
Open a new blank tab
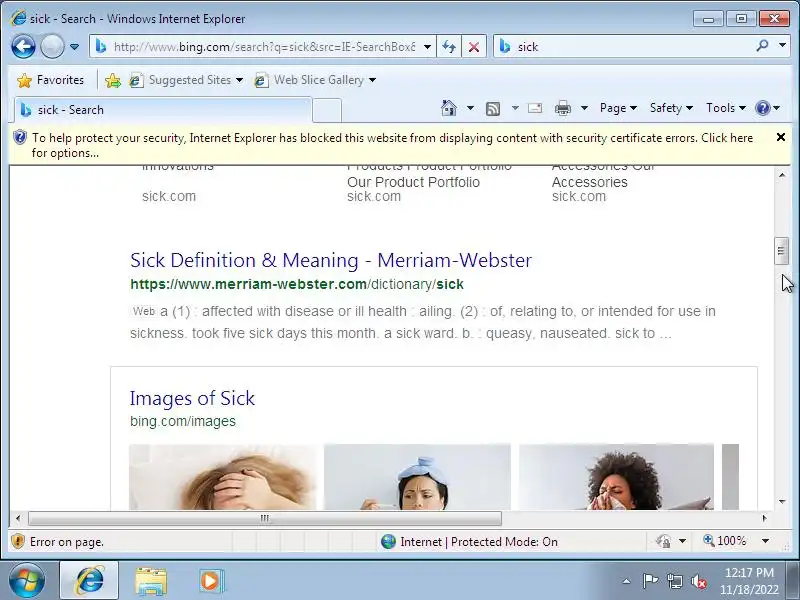(x=327, y=110)
